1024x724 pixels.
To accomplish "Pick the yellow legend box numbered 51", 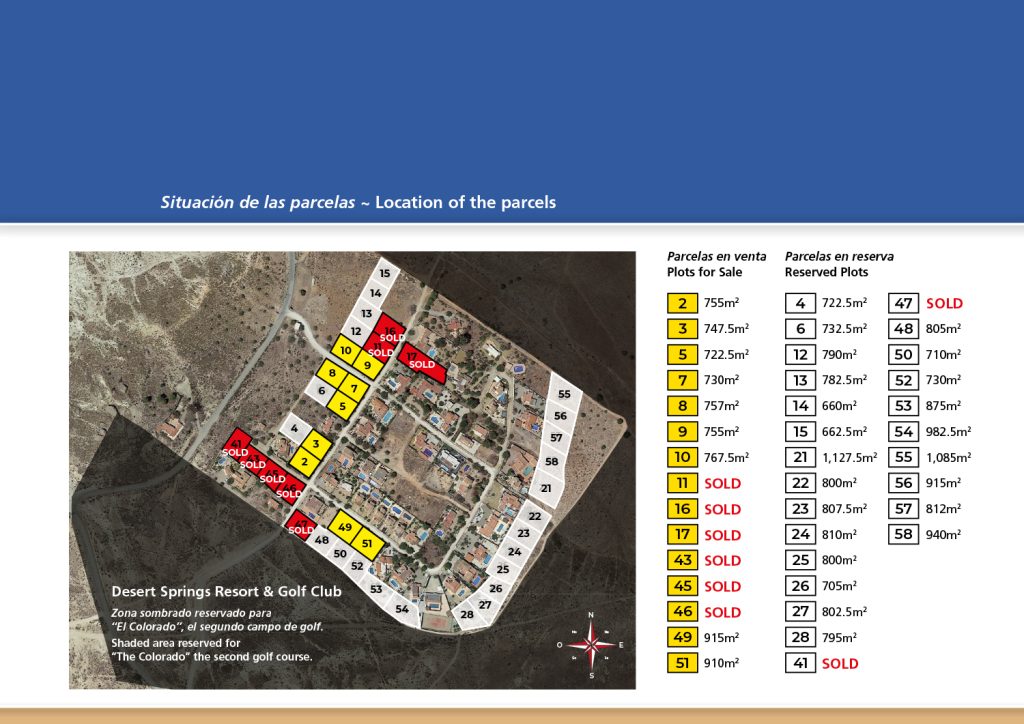I will [x=682, y=663].
